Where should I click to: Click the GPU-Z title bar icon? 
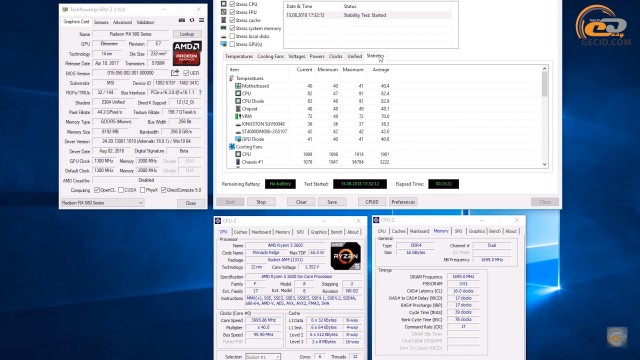(x=65, y=9)
